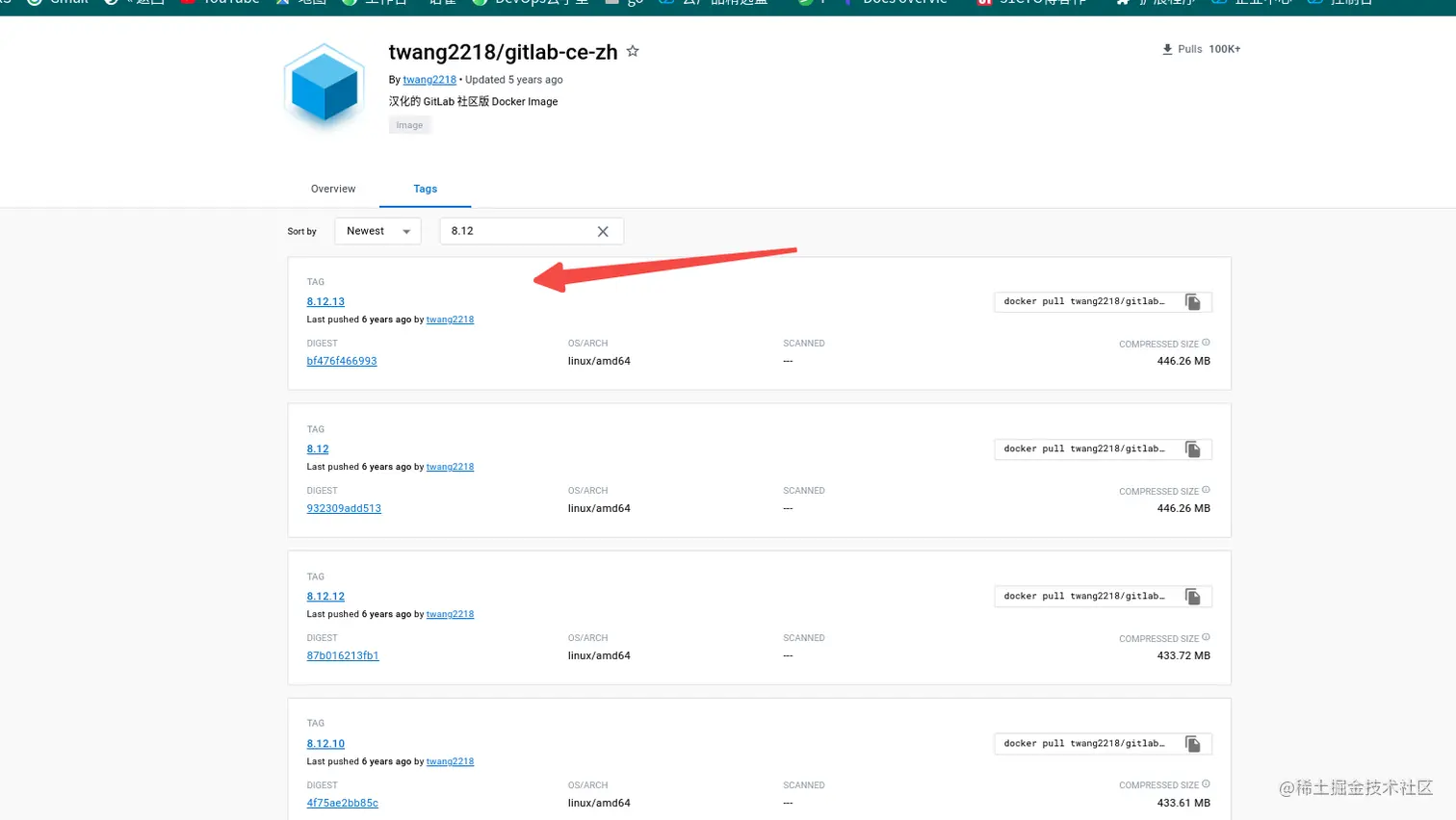Screen dimensions: 1456x820
Task: Click the 433.72 MB compressed size value
Action: pyautogui.click(x=1183, y=655)
